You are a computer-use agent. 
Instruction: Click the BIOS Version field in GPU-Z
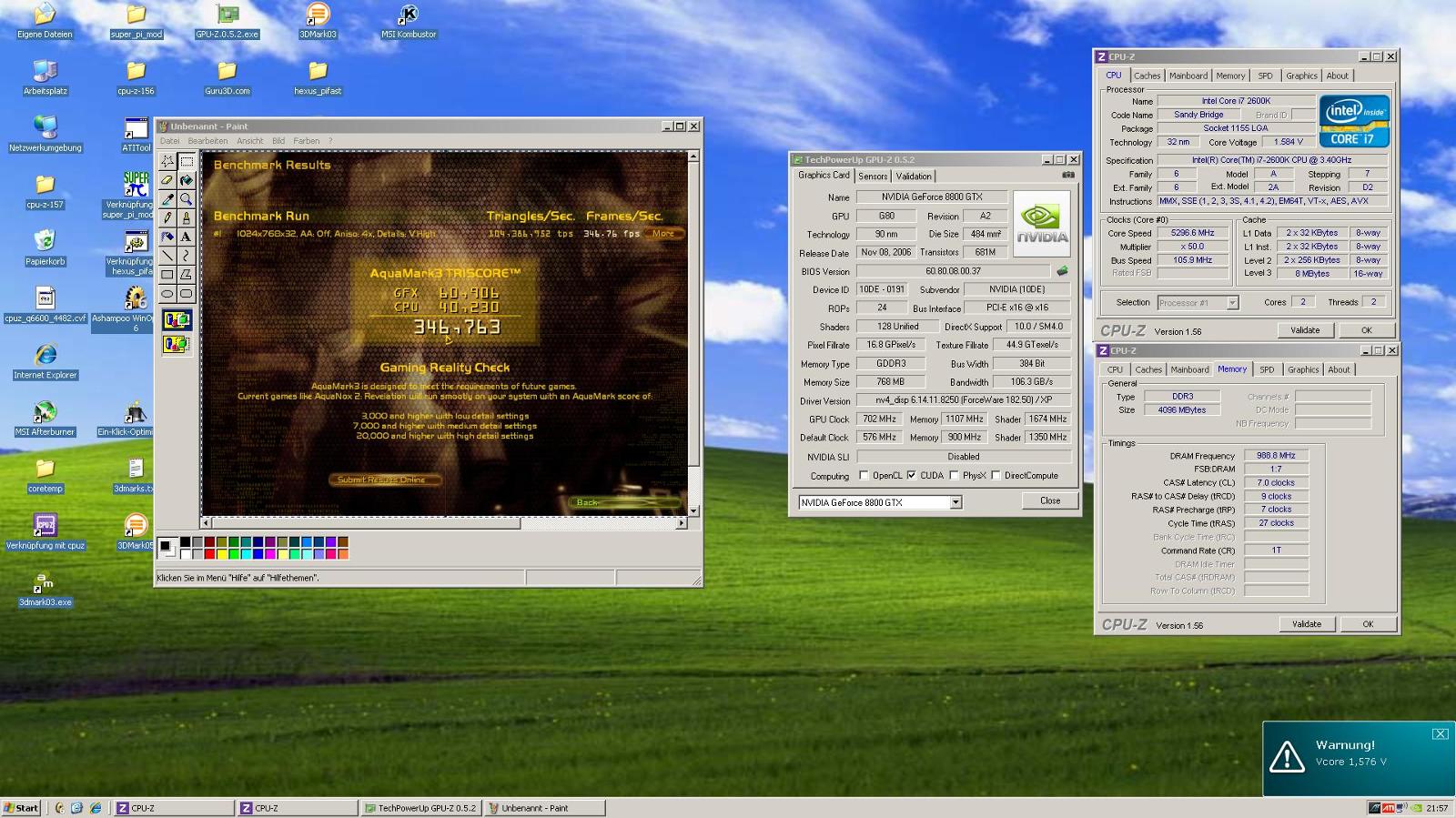(x=953, y=271)
